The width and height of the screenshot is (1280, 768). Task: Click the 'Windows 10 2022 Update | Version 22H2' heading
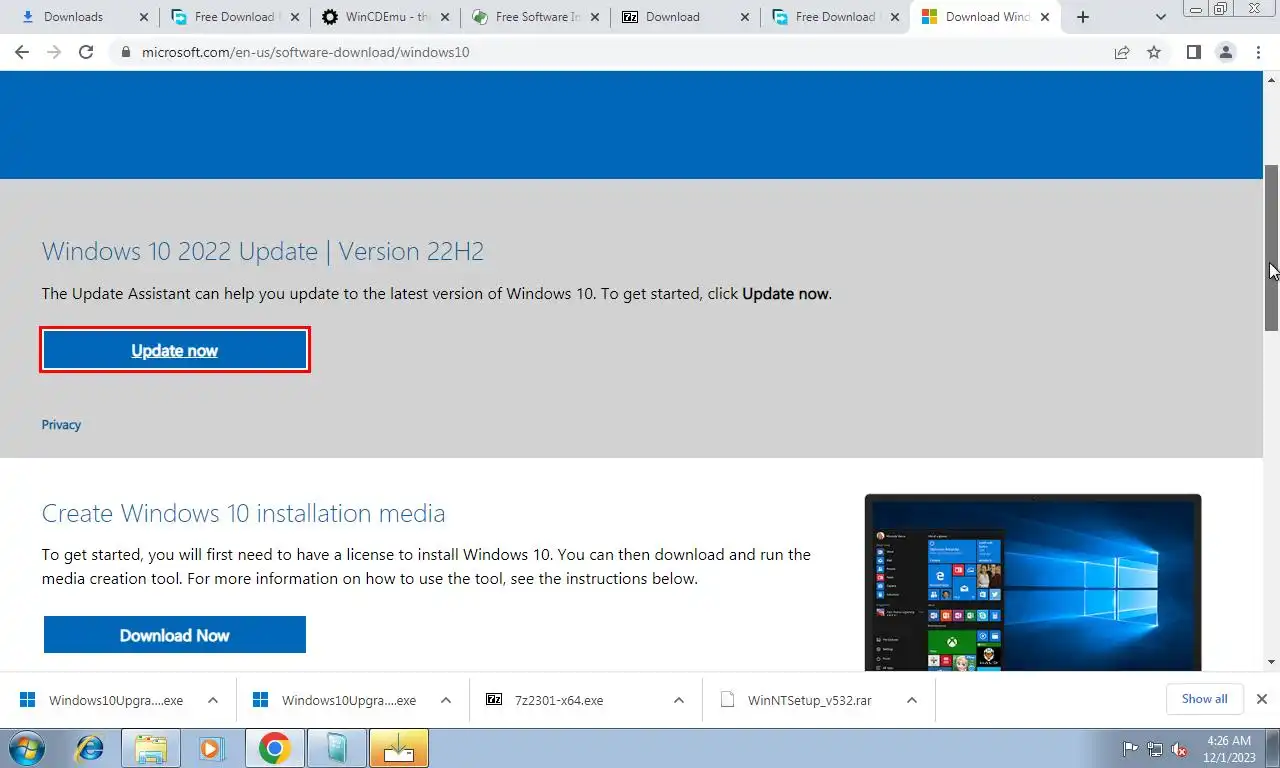point(263,250)
